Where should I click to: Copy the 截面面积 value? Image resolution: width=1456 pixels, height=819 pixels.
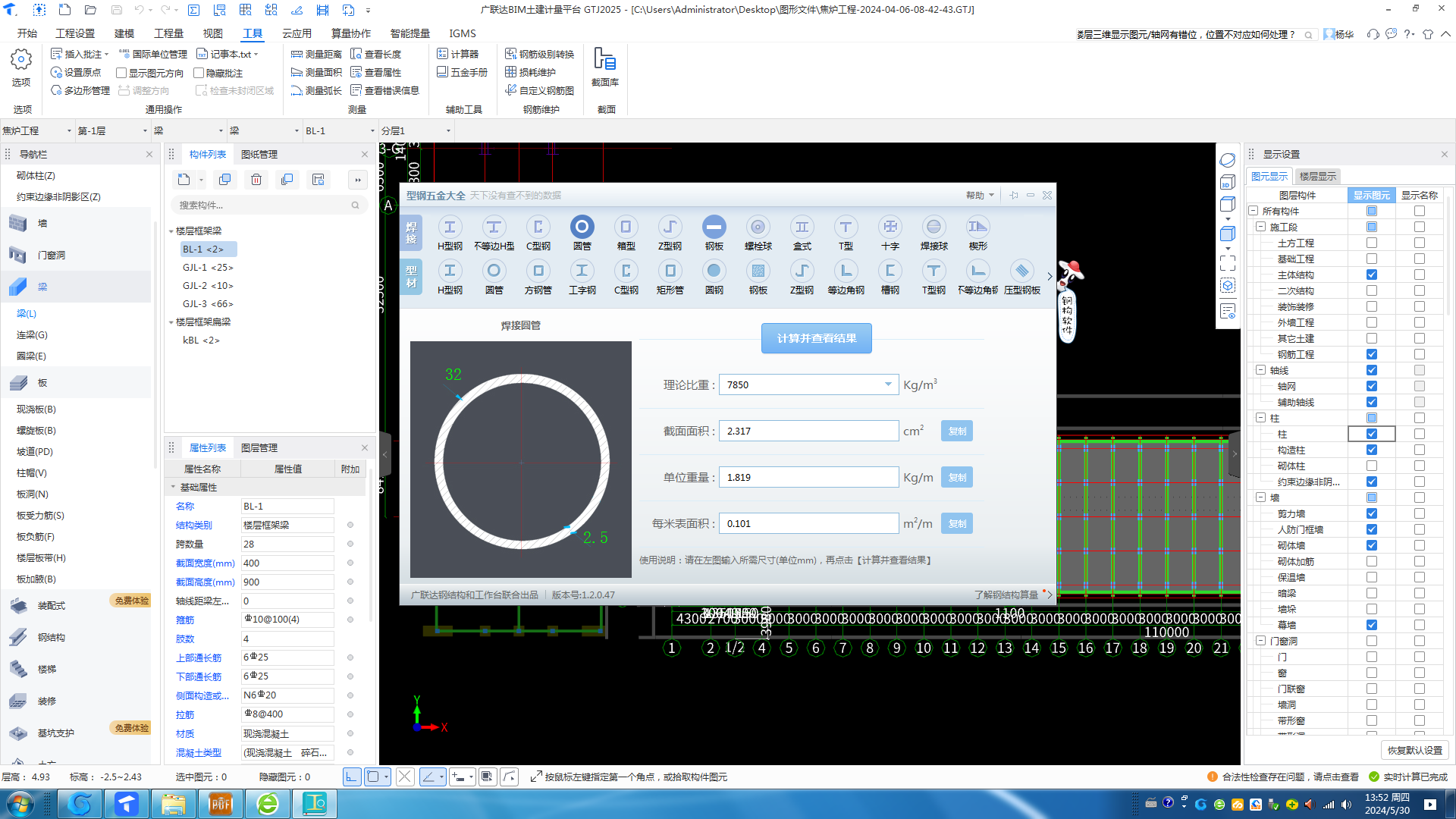tap(957, 431)
